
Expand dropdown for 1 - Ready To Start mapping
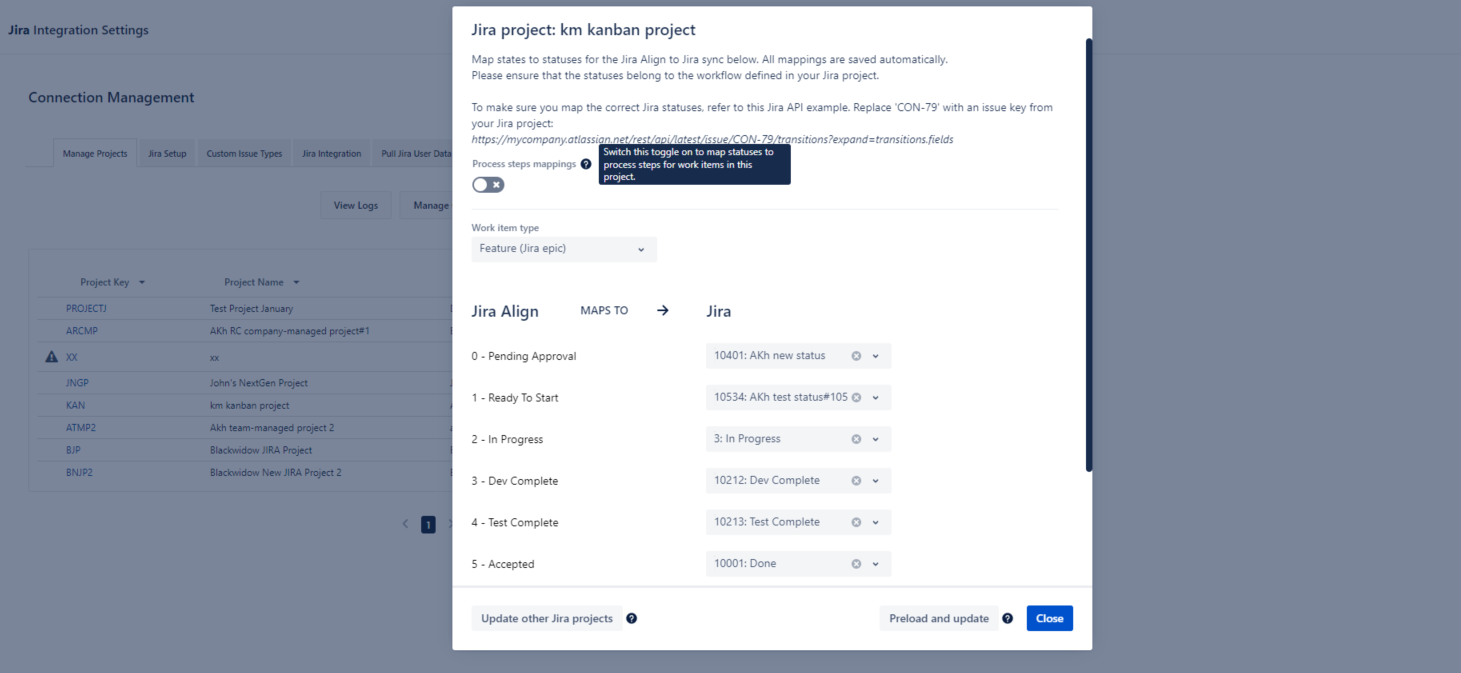click(875, 398)
